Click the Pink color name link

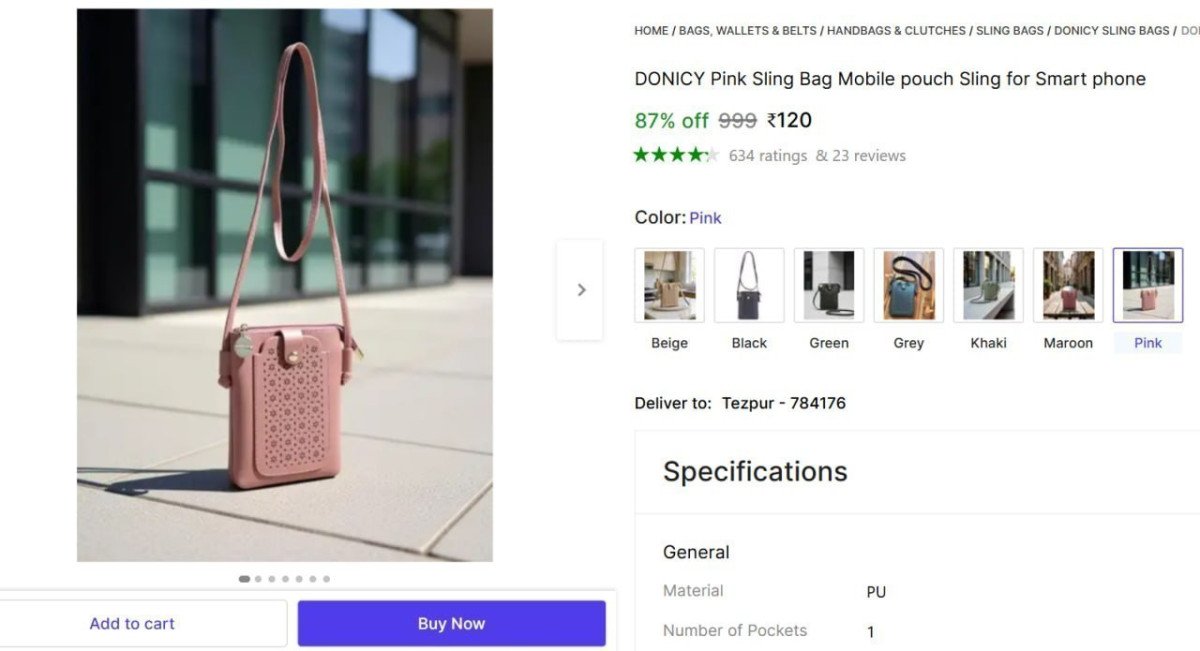pyautogui.click(x=705, y=217)
